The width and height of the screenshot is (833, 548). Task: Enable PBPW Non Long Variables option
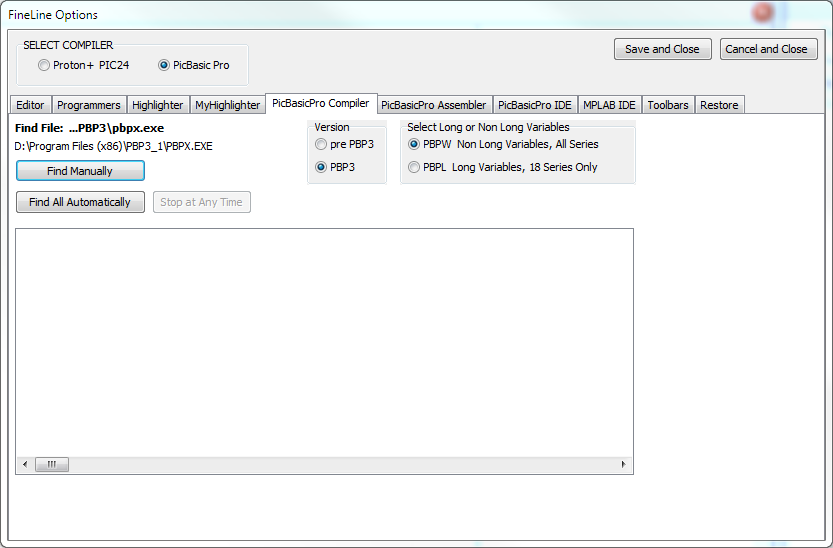(414, 144)
